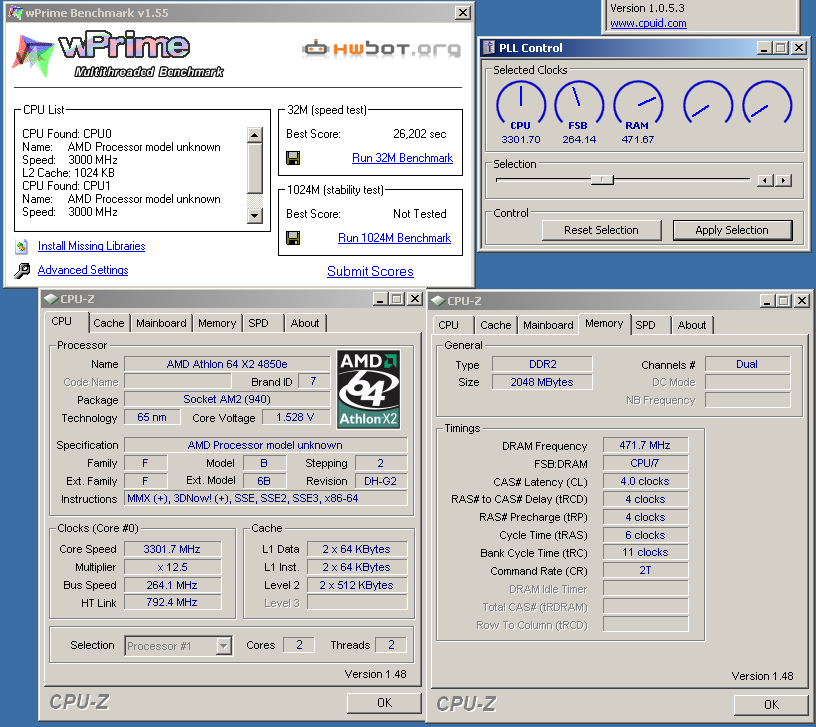Screen dimensions: 816x727
Task: Click OK in left CPU-Z window
Action: coord(384,703)
